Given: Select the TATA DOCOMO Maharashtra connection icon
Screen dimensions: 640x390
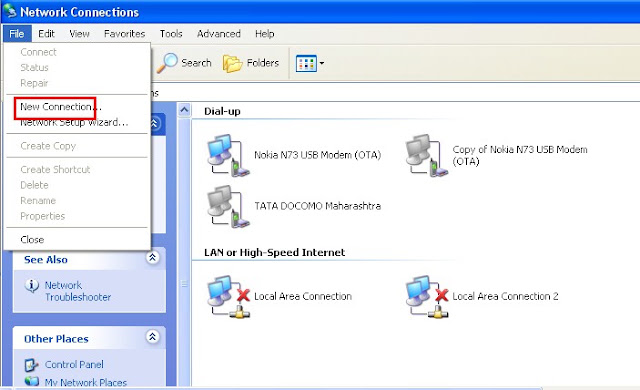Looking at the screenshot, I should (228, 206).
